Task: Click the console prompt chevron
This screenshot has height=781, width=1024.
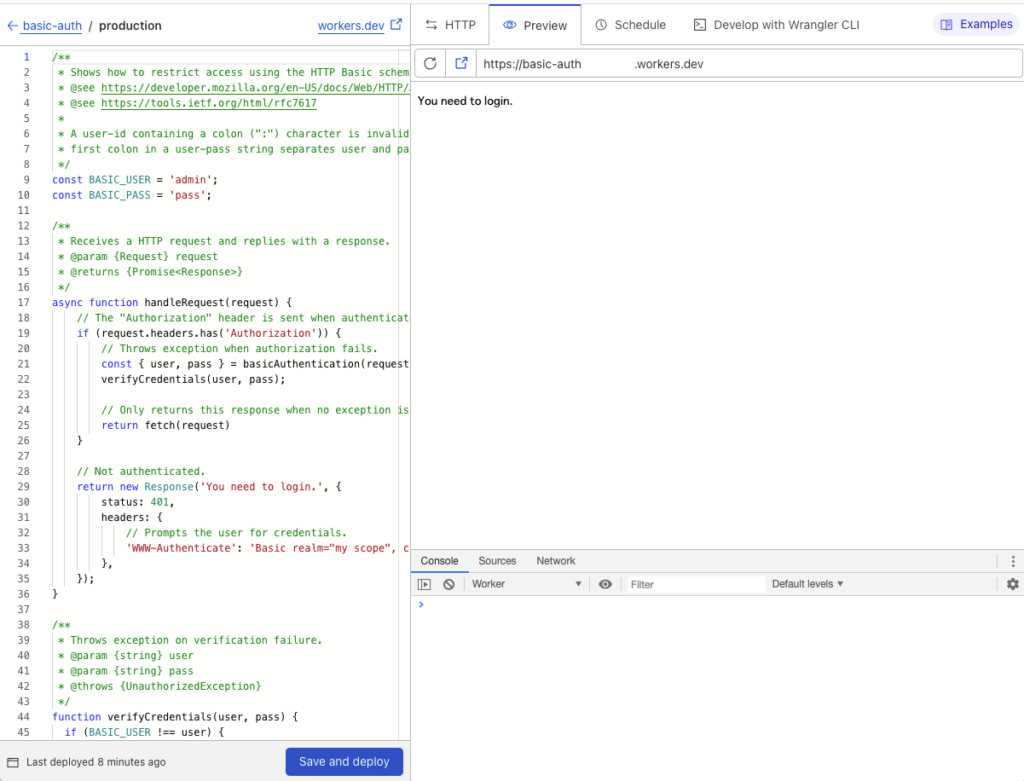Action: point(421,605)
